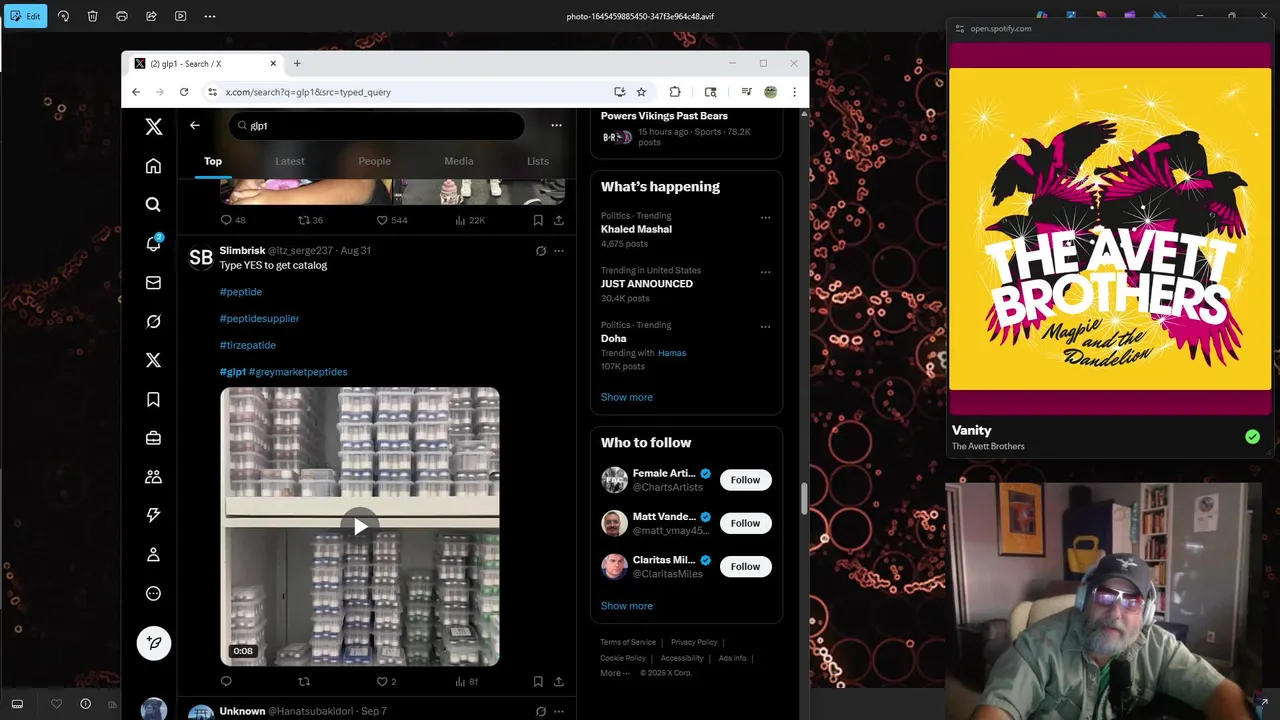Open Chrome Extensions puzzle icon

click(x=675, y=92)
